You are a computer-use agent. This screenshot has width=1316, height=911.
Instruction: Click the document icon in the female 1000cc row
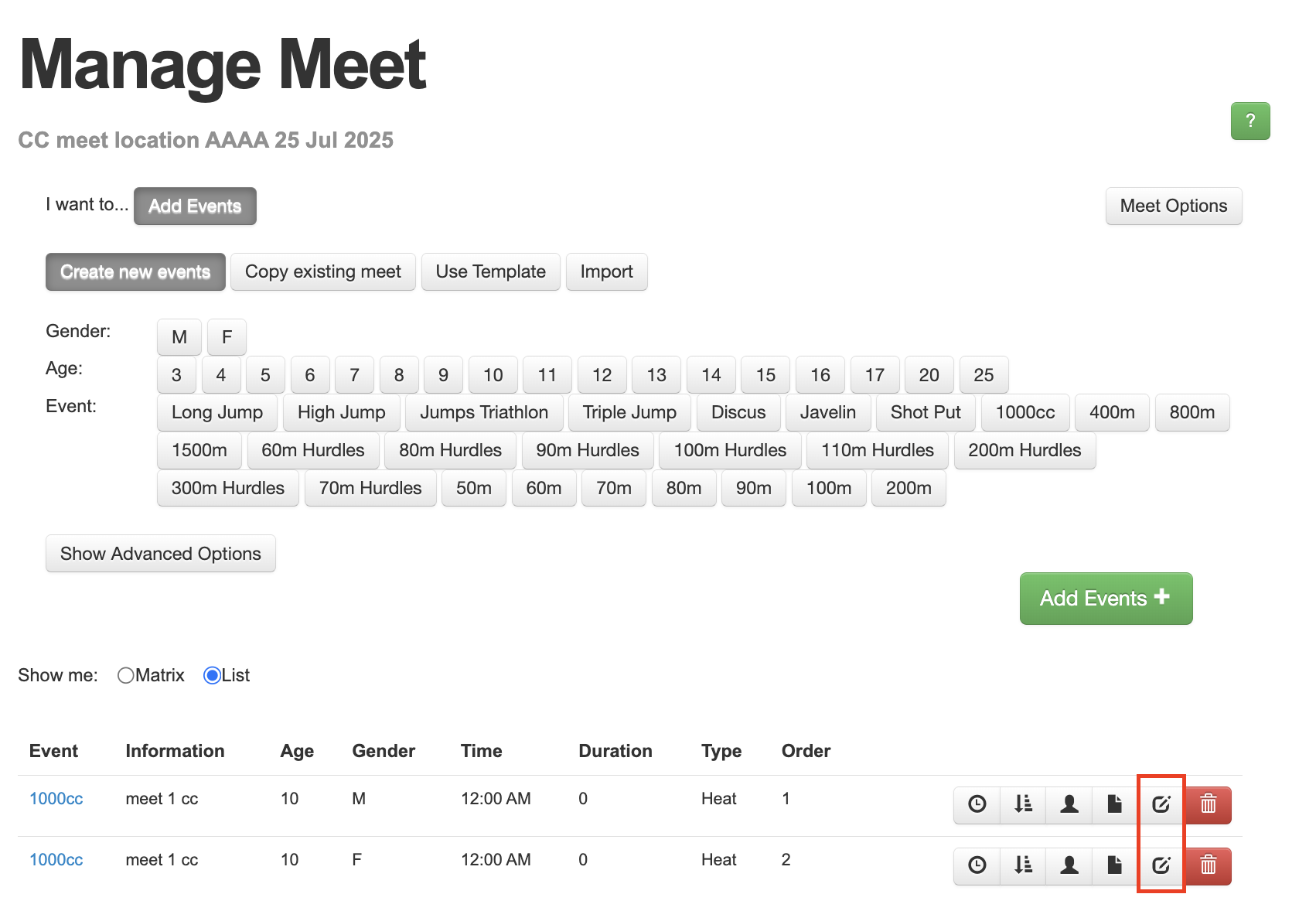point(1115,865)
